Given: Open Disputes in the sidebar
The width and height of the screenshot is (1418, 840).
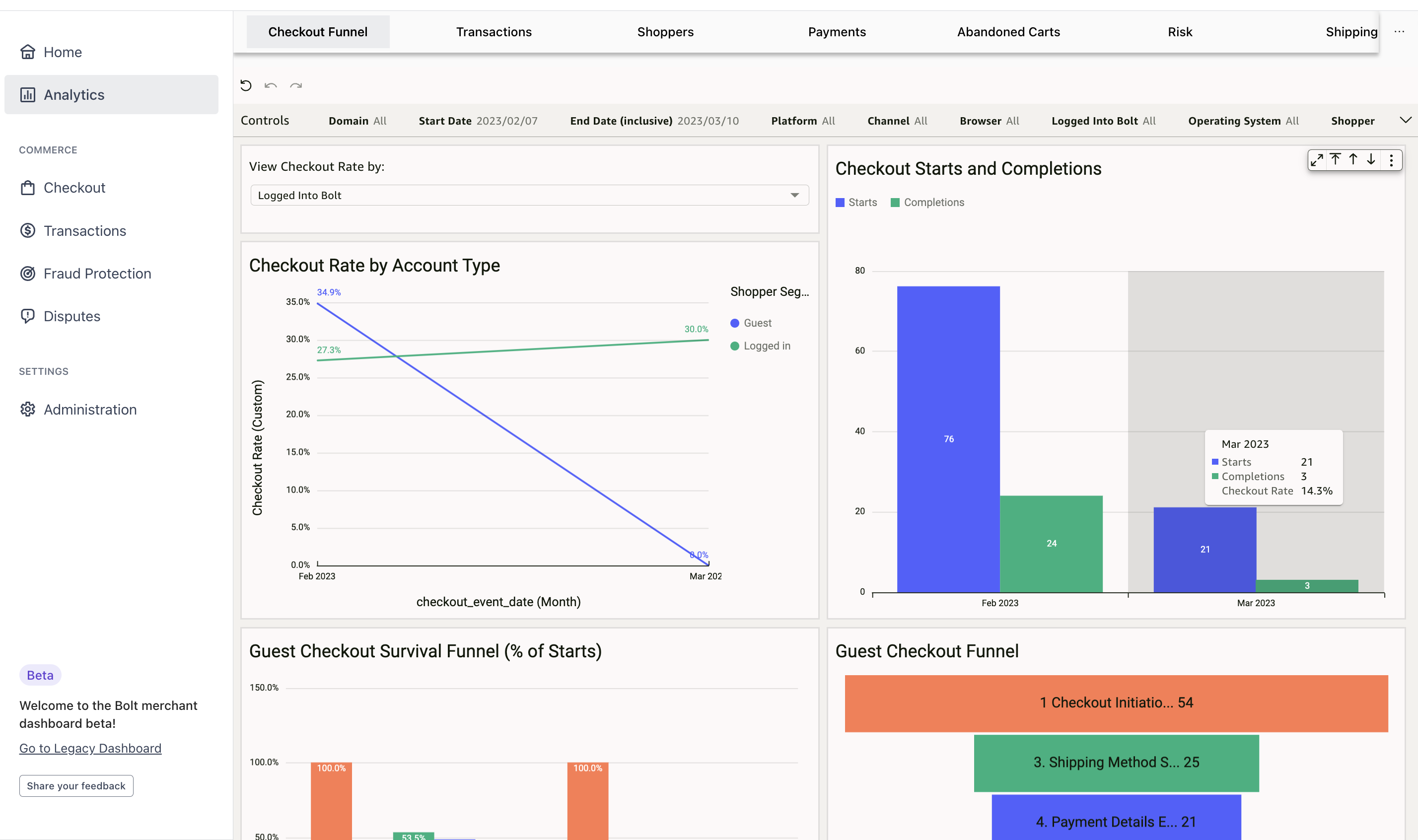Looking at the screenshot, I should point(112,316).
